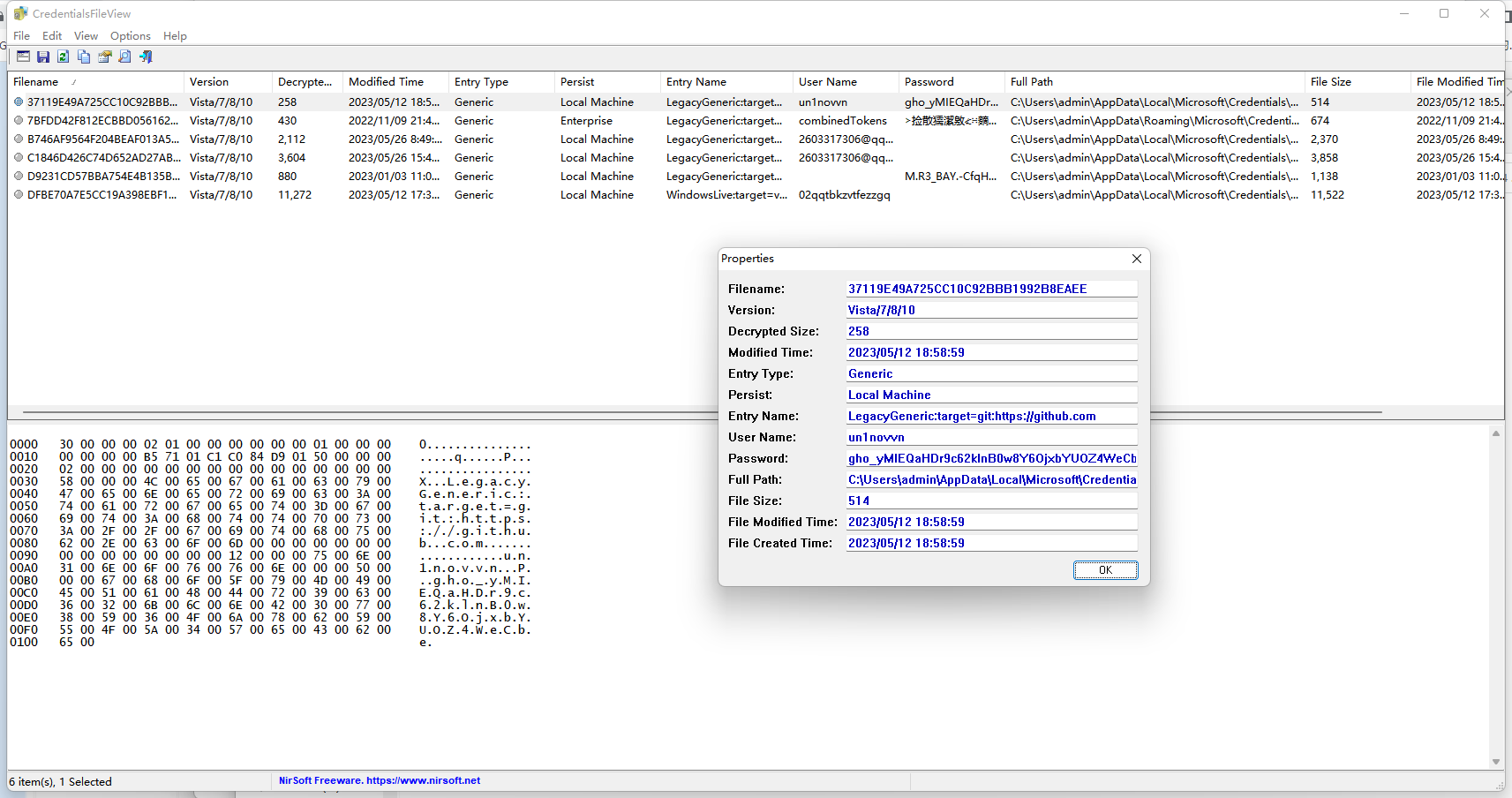Click the Password field in Properties
The image size is (1512, 798).
pyautogui.click(x=991, y=459)
